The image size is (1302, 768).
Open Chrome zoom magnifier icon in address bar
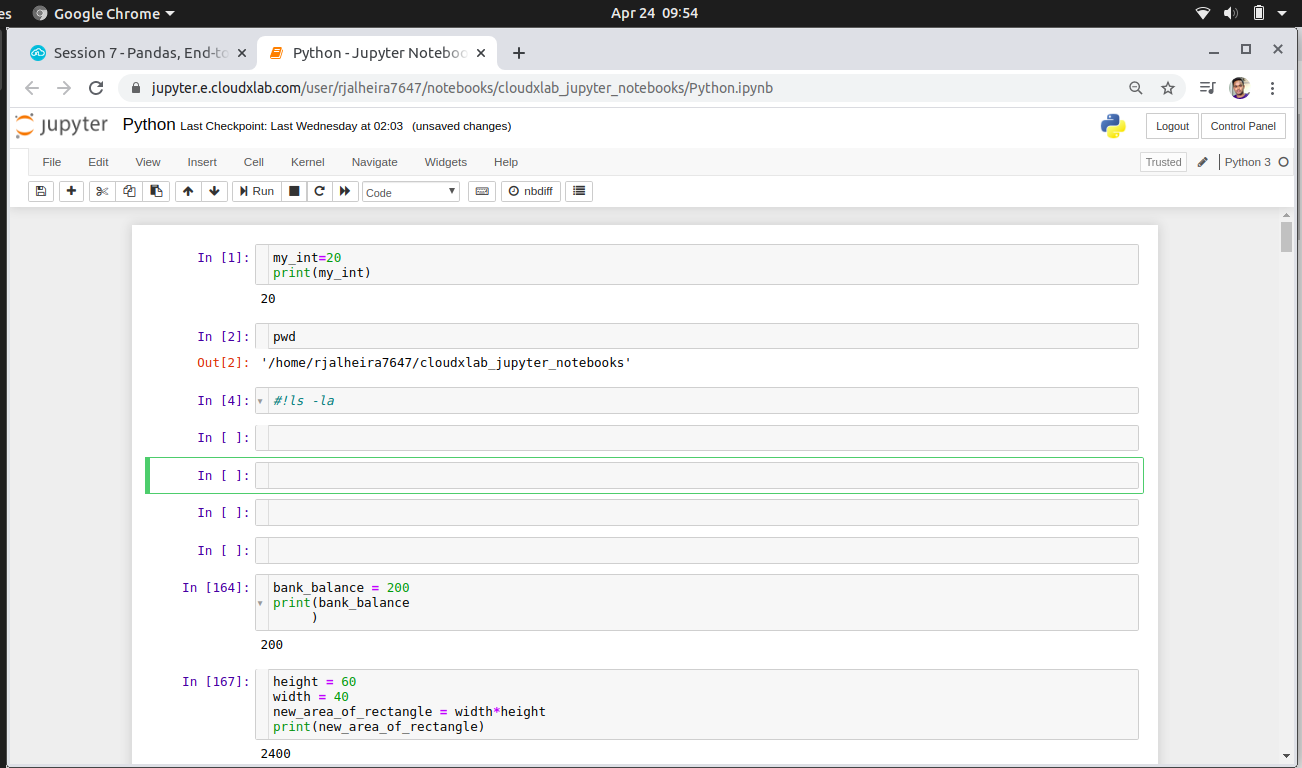click(1136, 88)
